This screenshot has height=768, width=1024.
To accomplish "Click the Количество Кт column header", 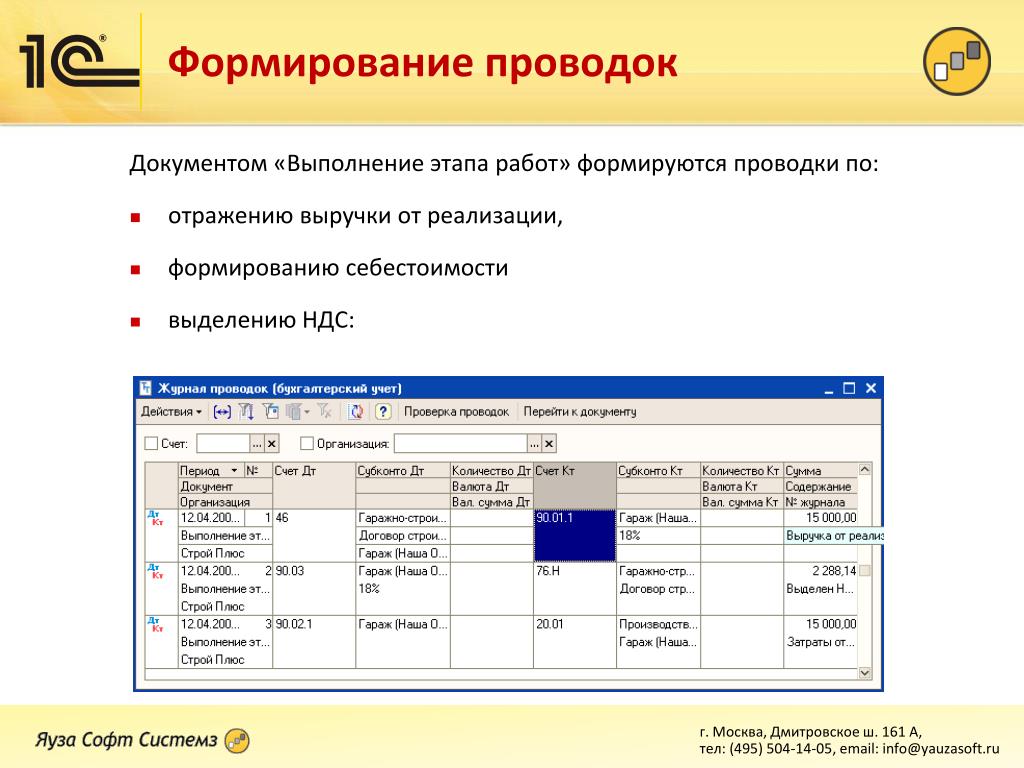I will tap(742, 471).
